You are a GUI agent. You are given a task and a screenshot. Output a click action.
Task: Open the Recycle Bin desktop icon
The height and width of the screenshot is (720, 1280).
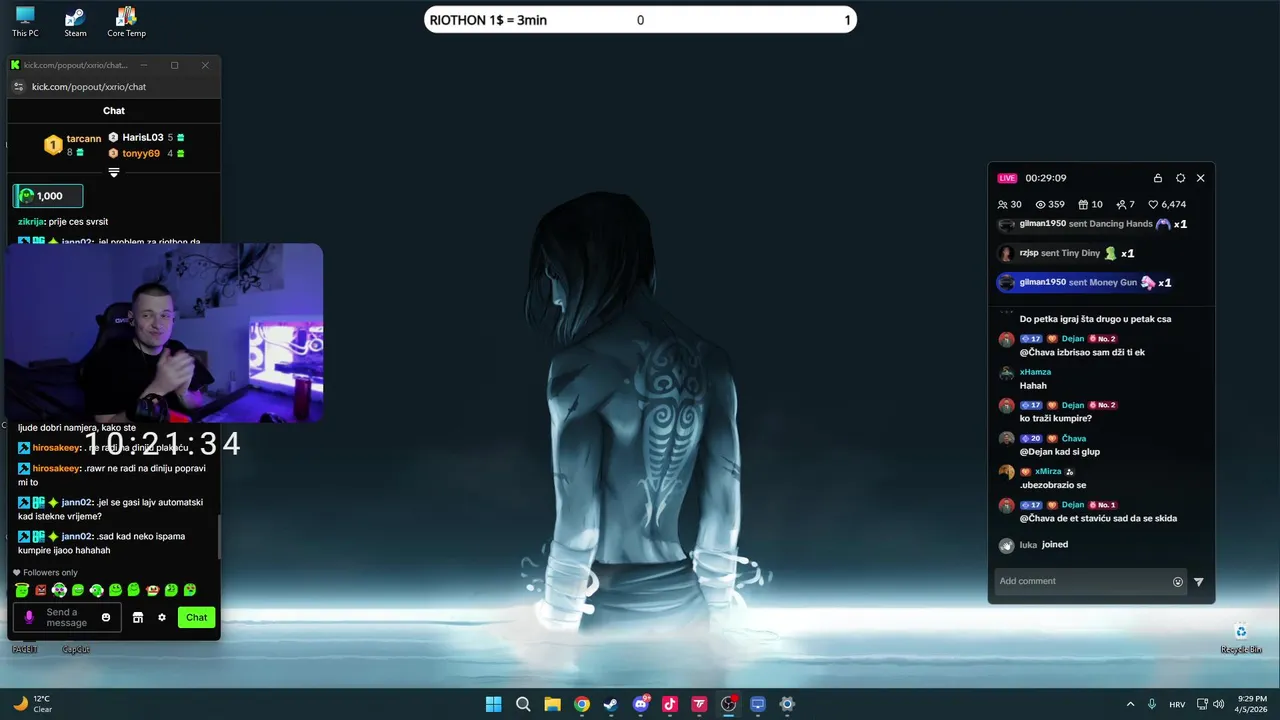point(1241,638)
